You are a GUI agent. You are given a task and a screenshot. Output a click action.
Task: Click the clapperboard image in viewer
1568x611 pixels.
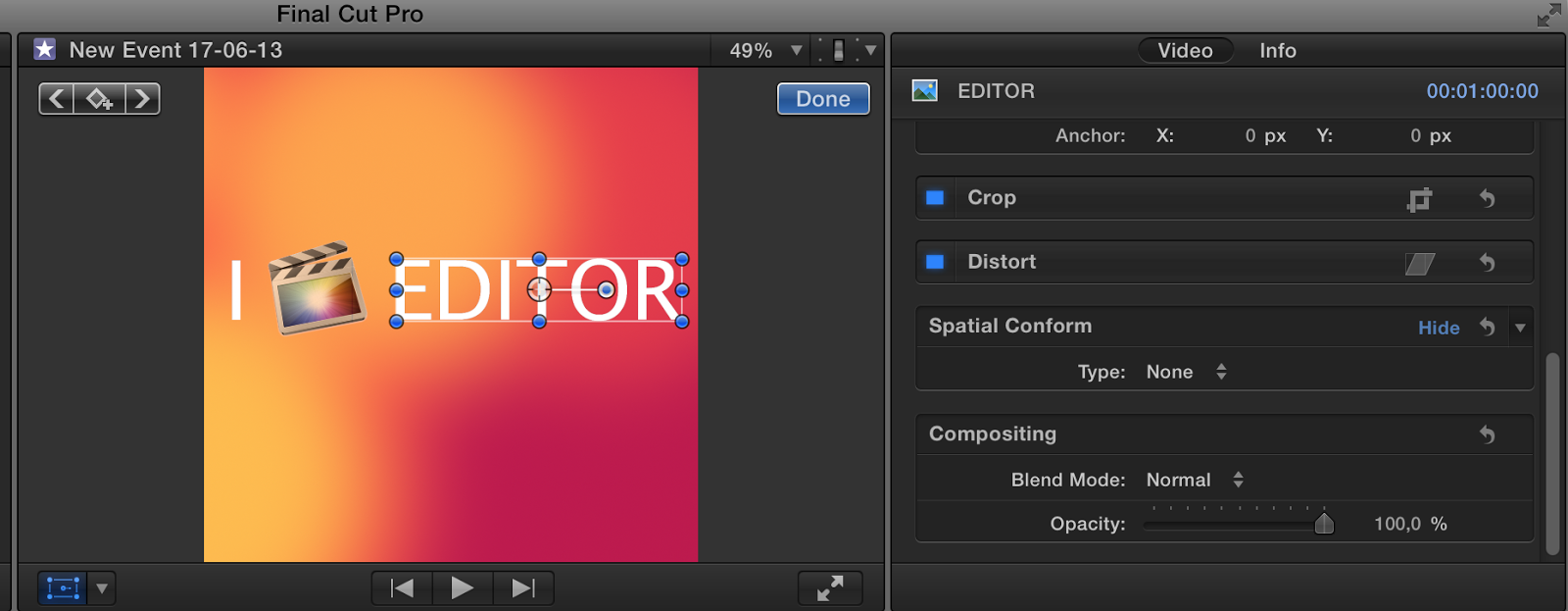[317, 287]
